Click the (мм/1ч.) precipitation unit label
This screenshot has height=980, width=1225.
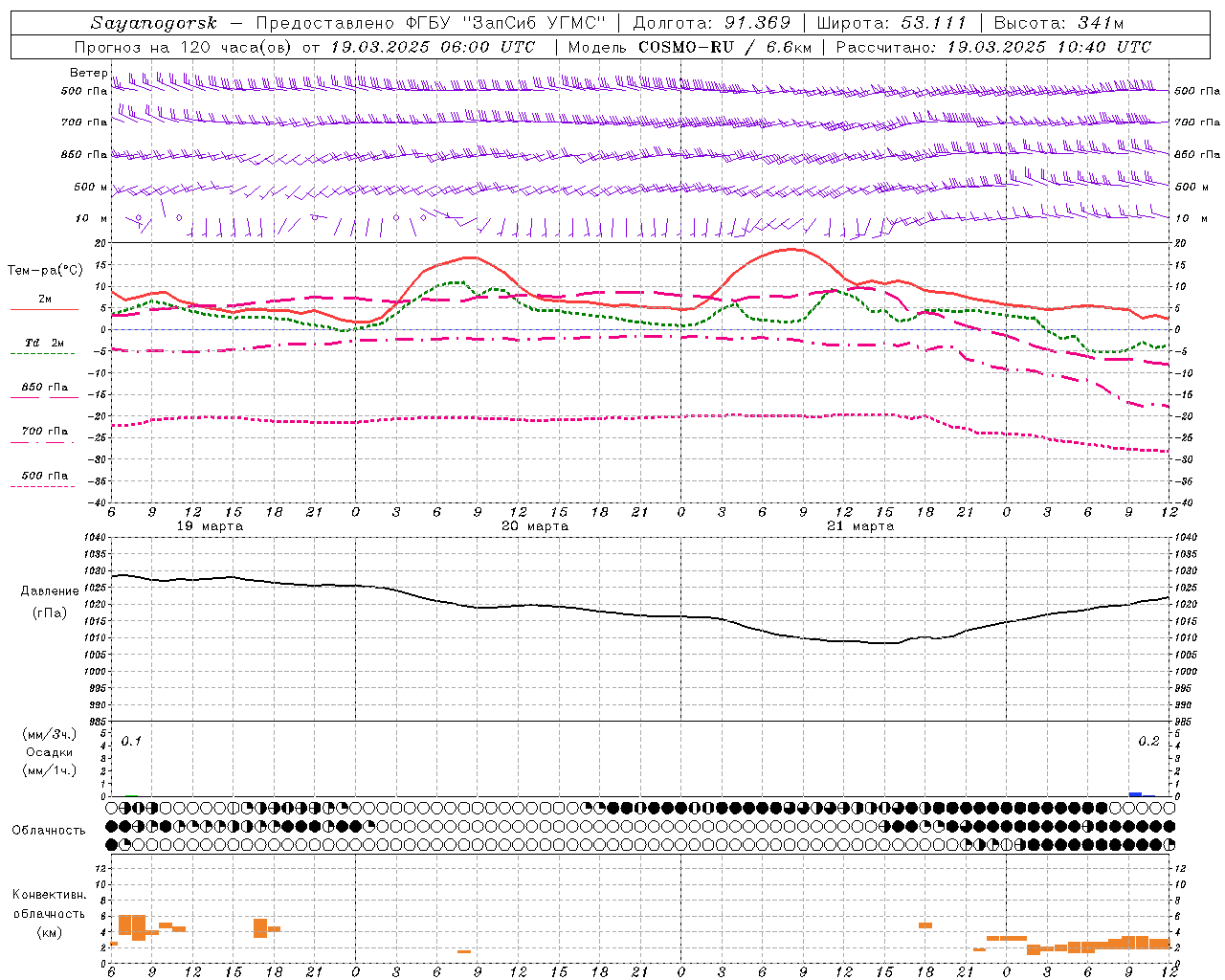tap(50, 770)
